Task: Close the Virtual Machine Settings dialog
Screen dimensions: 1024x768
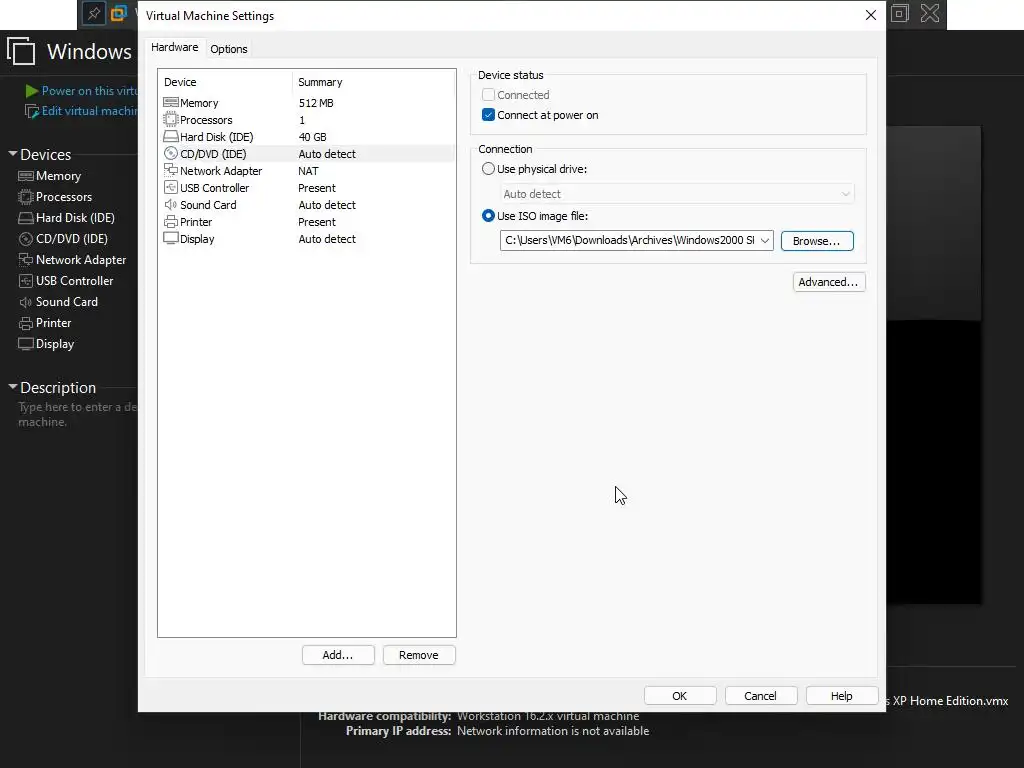Action: (871, 15)
